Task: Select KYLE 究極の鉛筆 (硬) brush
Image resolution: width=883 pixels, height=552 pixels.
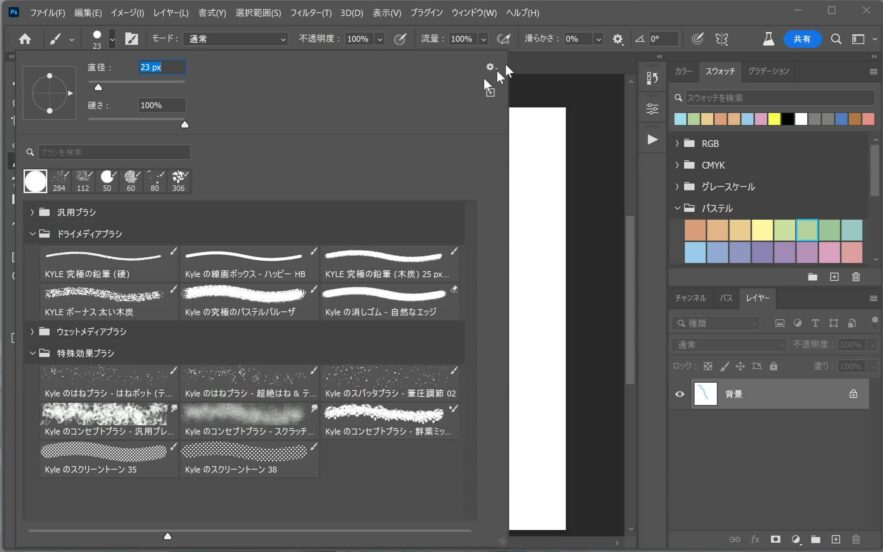Action: 109,264
